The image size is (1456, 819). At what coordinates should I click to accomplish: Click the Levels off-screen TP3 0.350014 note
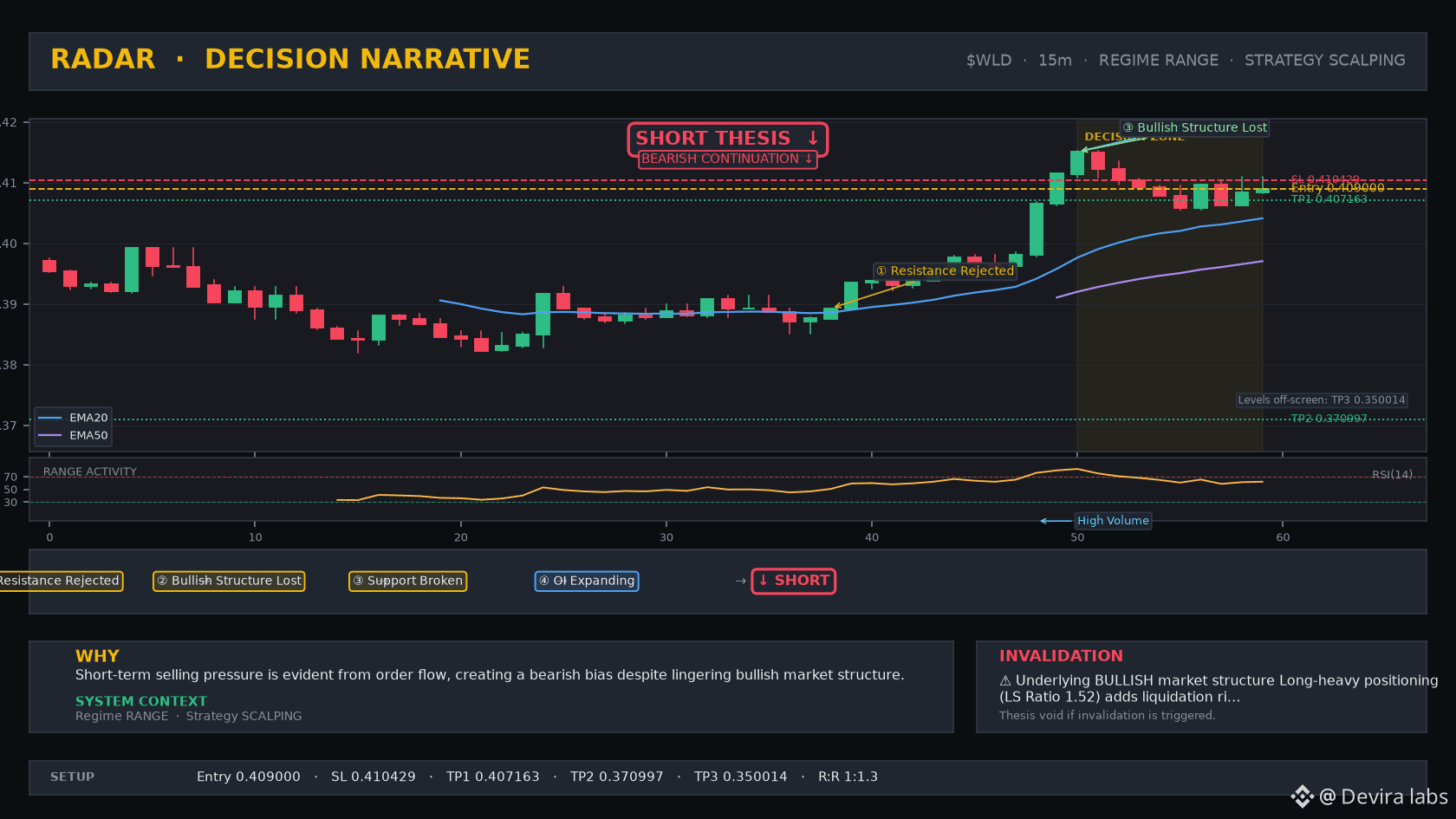(x=1322, y=400)
